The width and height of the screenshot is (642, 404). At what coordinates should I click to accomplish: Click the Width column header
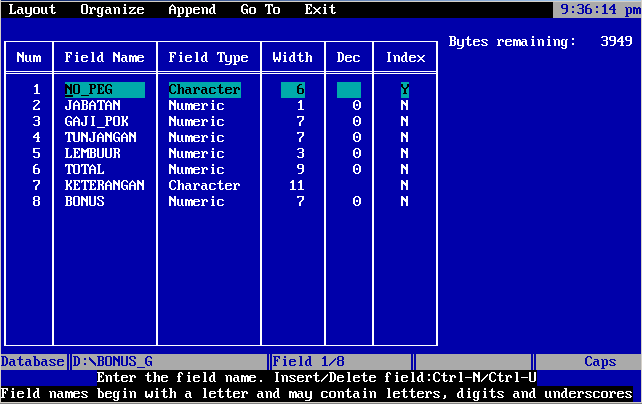click(x=293, y=57)
